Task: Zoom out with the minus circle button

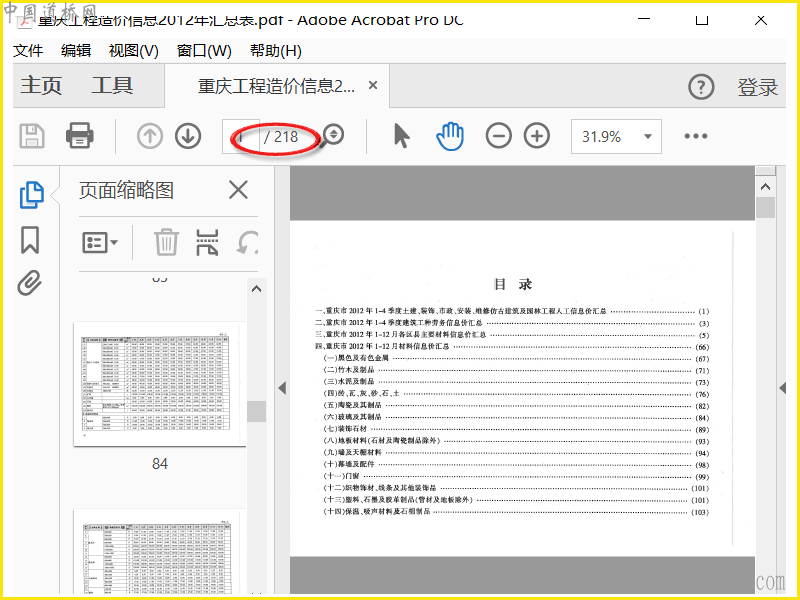Action: [498, 136]
